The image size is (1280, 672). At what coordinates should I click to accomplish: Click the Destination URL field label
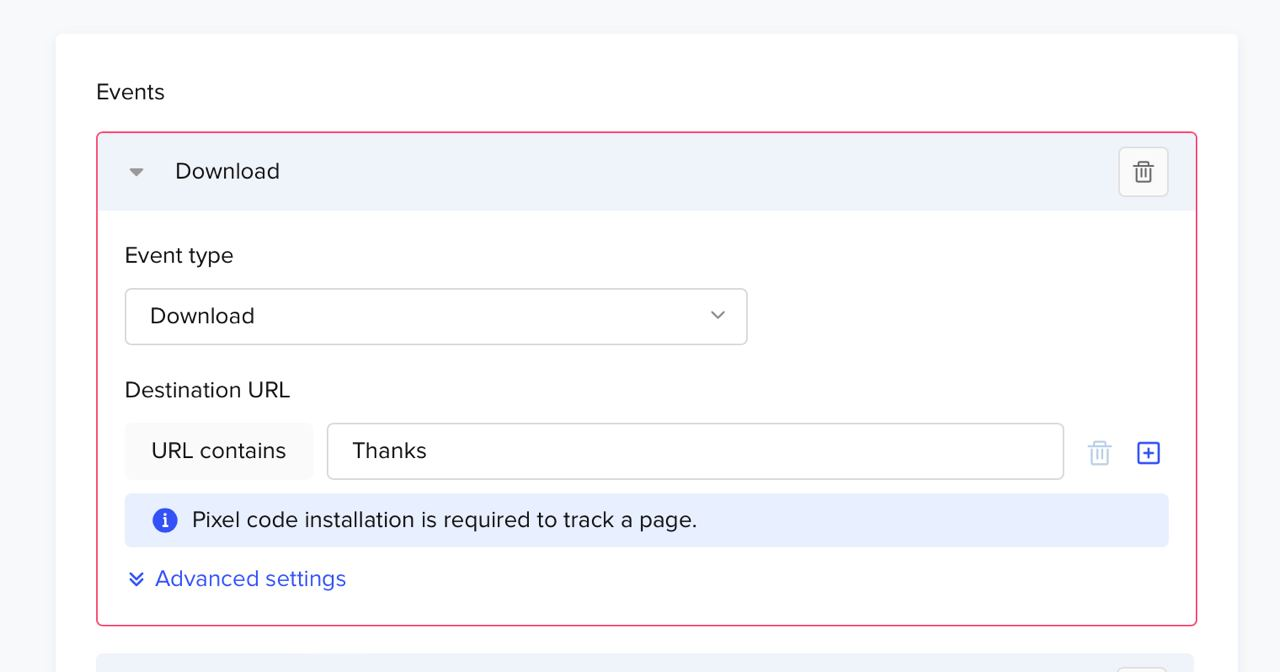coord(207,390)
